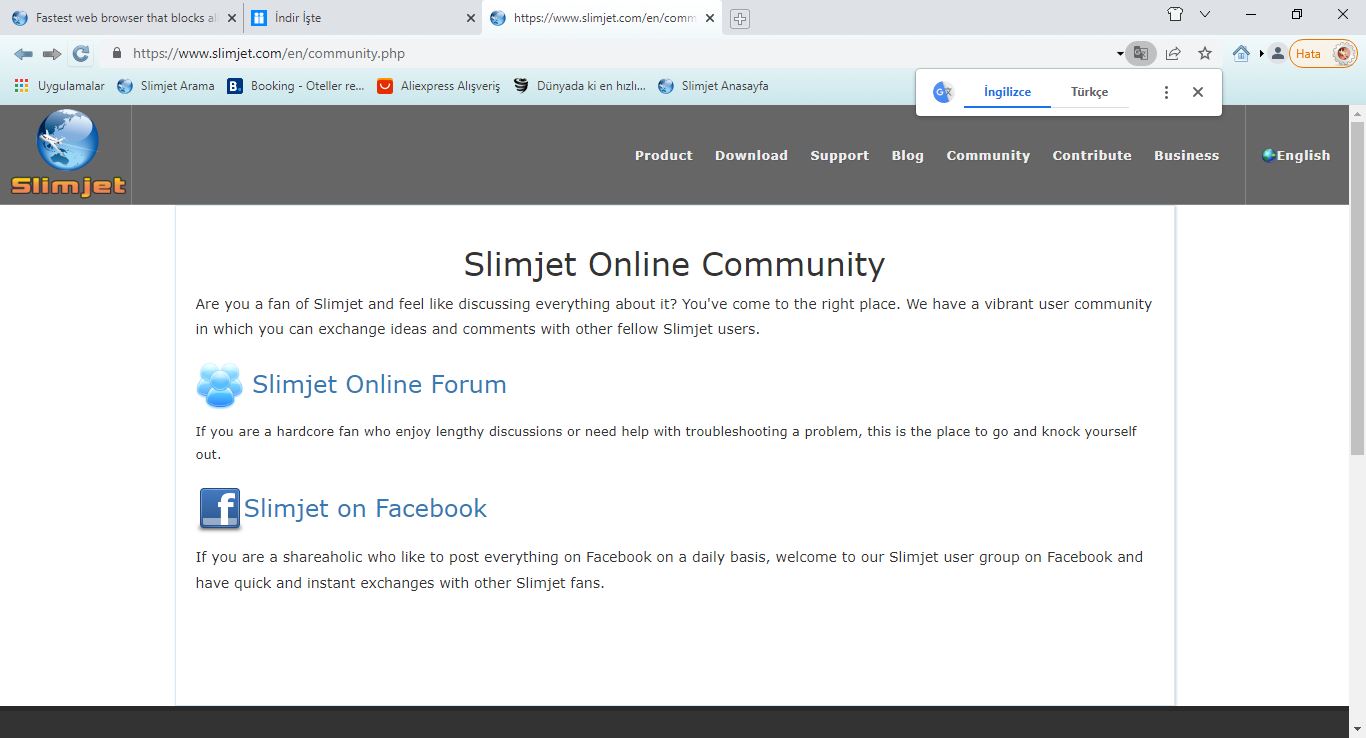Open translate popup three-dot options menu
This screenshot has width=1366, height=738.
1166,92
